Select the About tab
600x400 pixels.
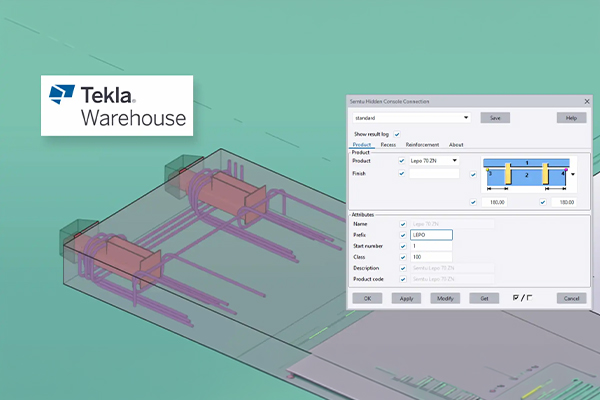(456, 145)
